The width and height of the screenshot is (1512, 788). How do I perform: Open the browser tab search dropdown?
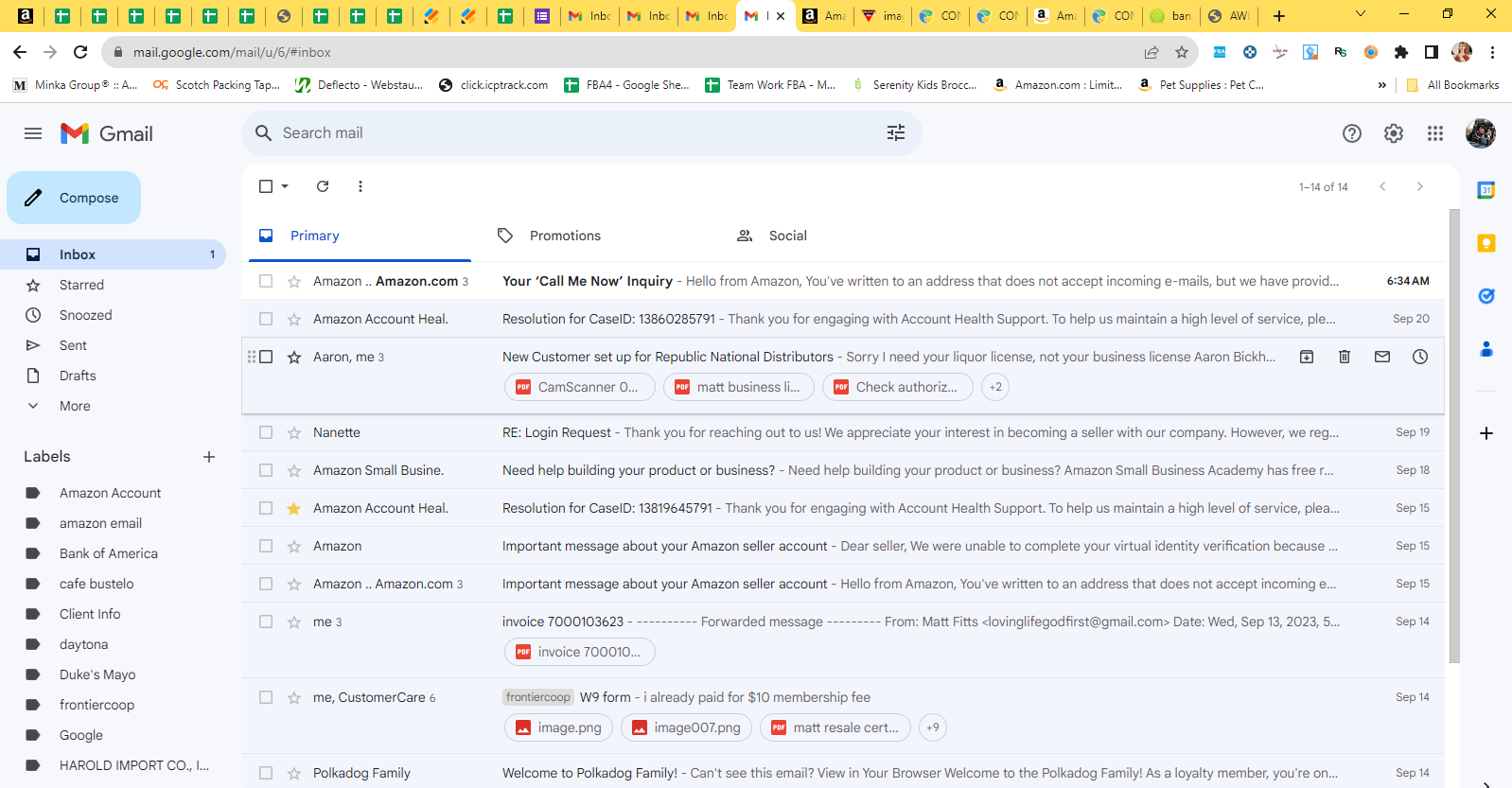coord(1361,14)
